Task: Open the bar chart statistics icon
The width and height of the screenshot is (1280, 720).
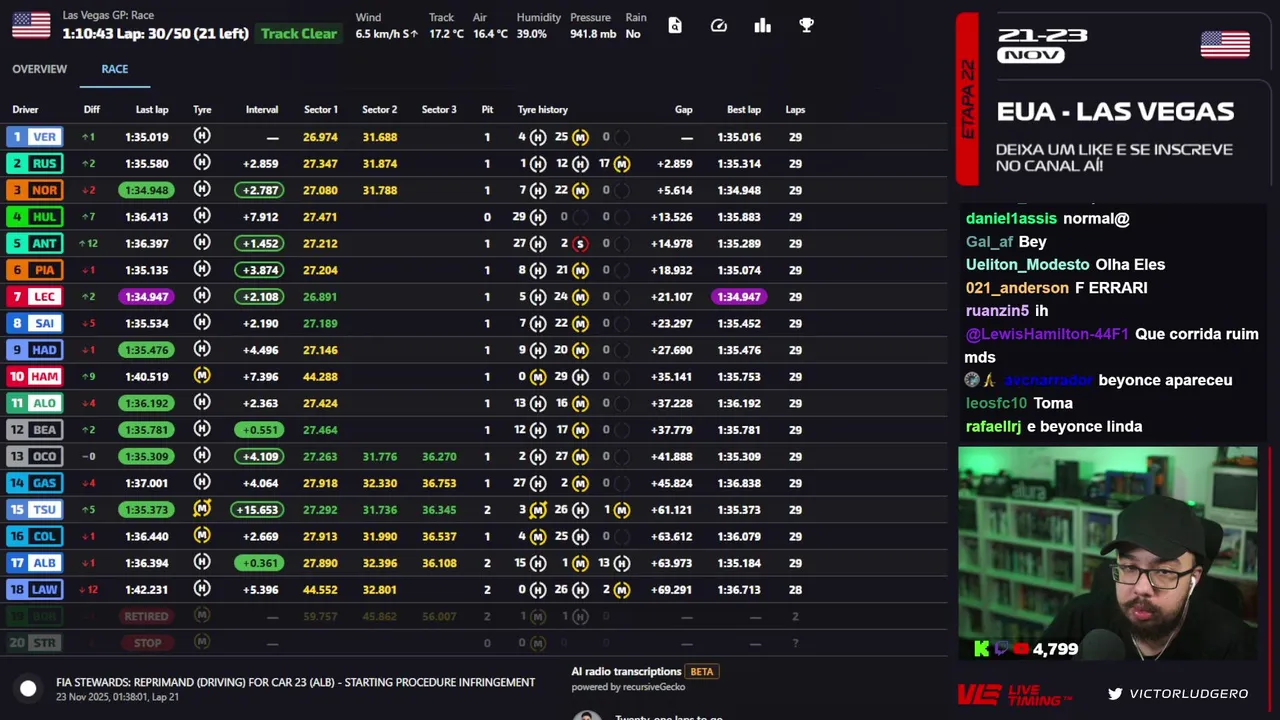Action: point(763,25)
